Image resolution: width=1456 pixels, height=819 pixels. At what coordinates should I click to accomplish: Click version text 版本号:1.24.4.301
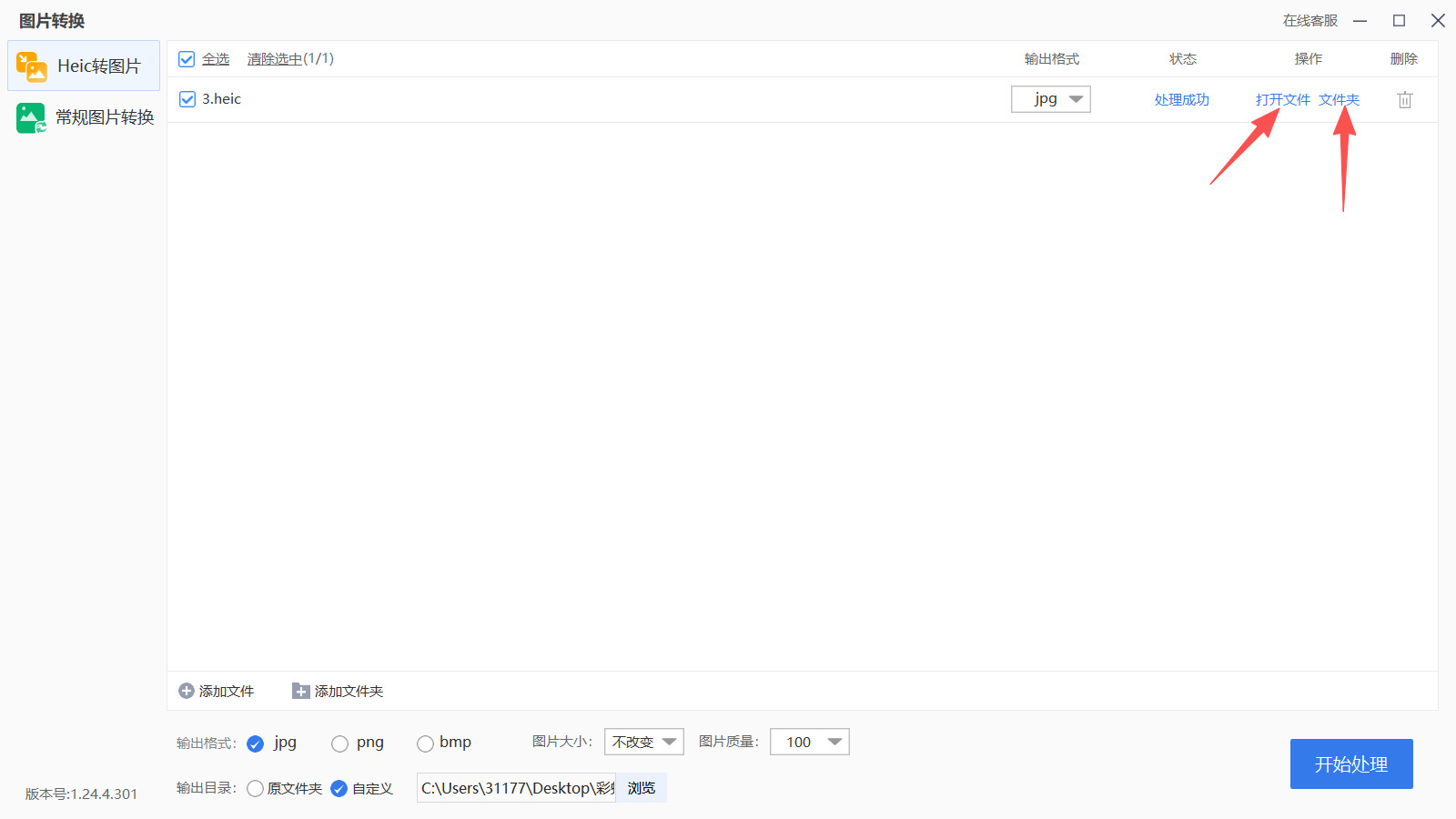[82, 794]
